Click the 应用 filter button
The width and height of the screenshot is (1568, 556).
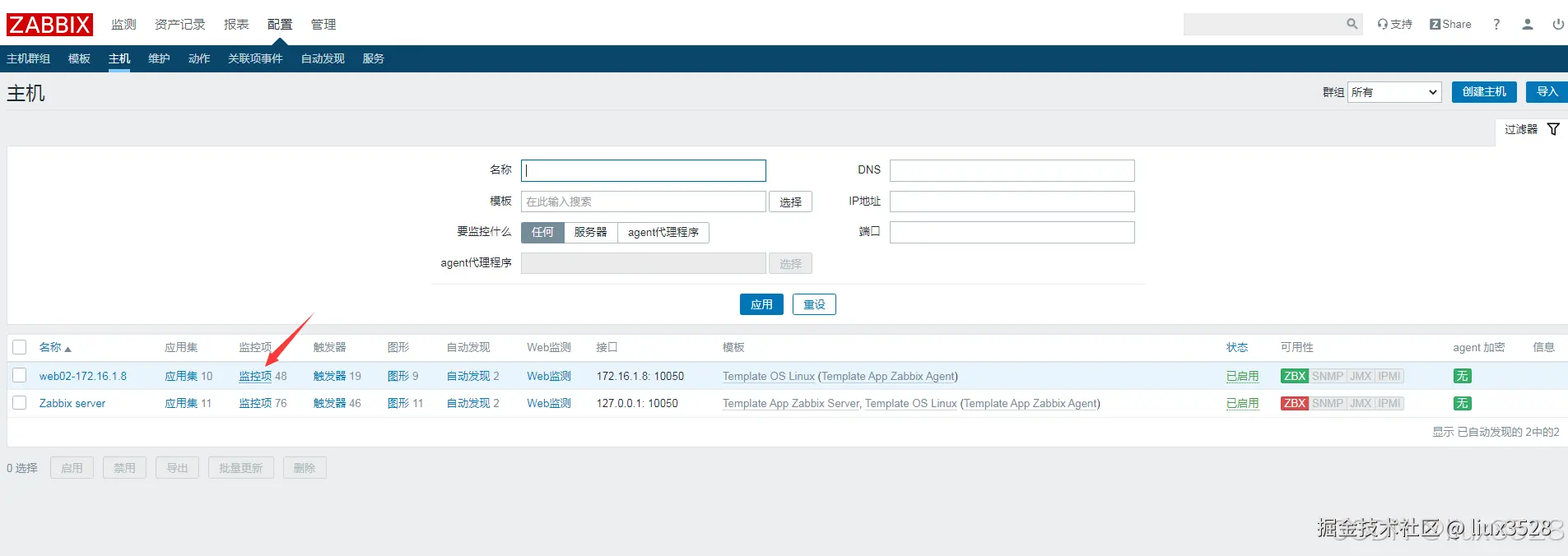click(x=761, y=304)
